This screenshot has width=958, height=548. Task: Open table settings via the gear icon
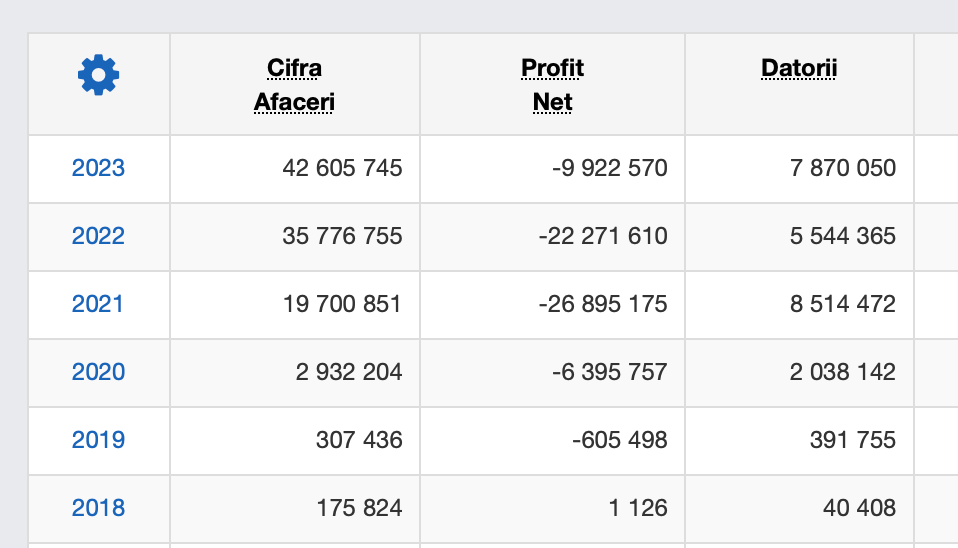[x=98, y=75]
